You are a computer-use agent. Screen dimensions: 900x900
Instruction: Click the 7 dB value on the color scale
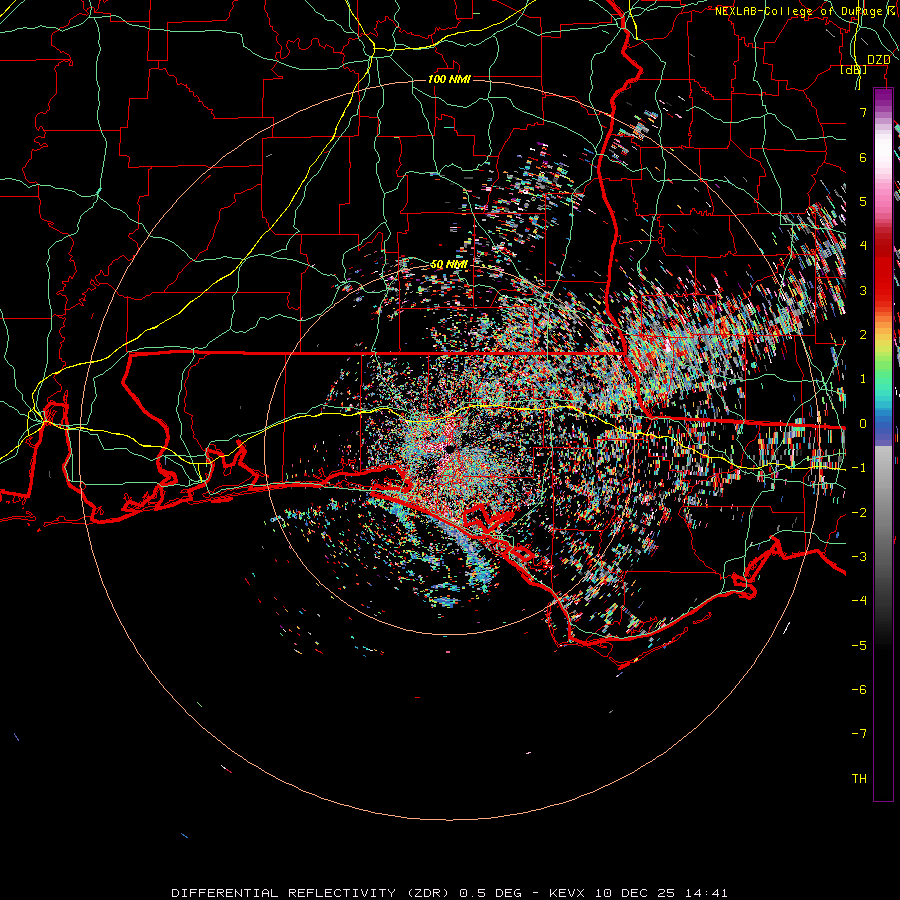click(863, 112)
